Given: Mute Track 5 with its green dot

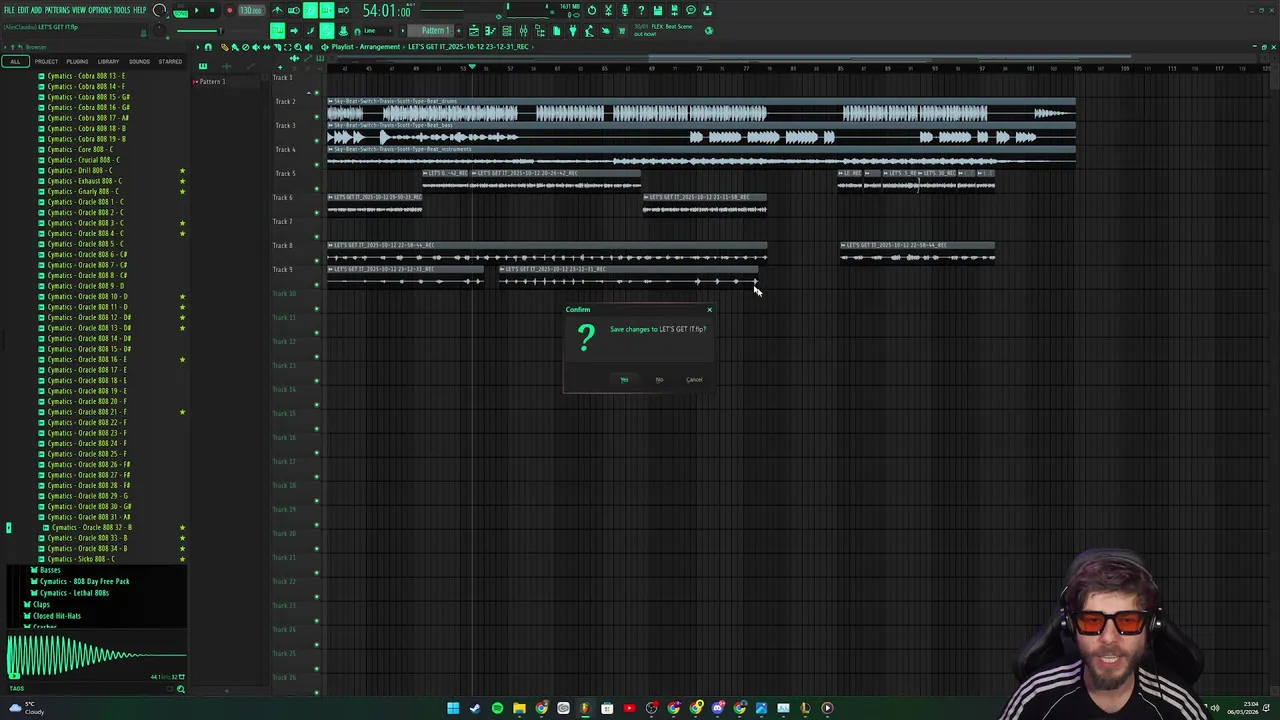Looking at the screenshot, I should tap(317, 189).
